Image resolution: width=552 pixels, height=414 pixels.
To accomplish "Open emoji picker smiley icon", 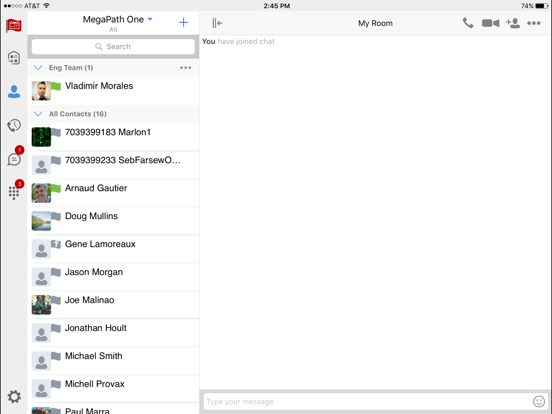I will [x=539, y=401].
